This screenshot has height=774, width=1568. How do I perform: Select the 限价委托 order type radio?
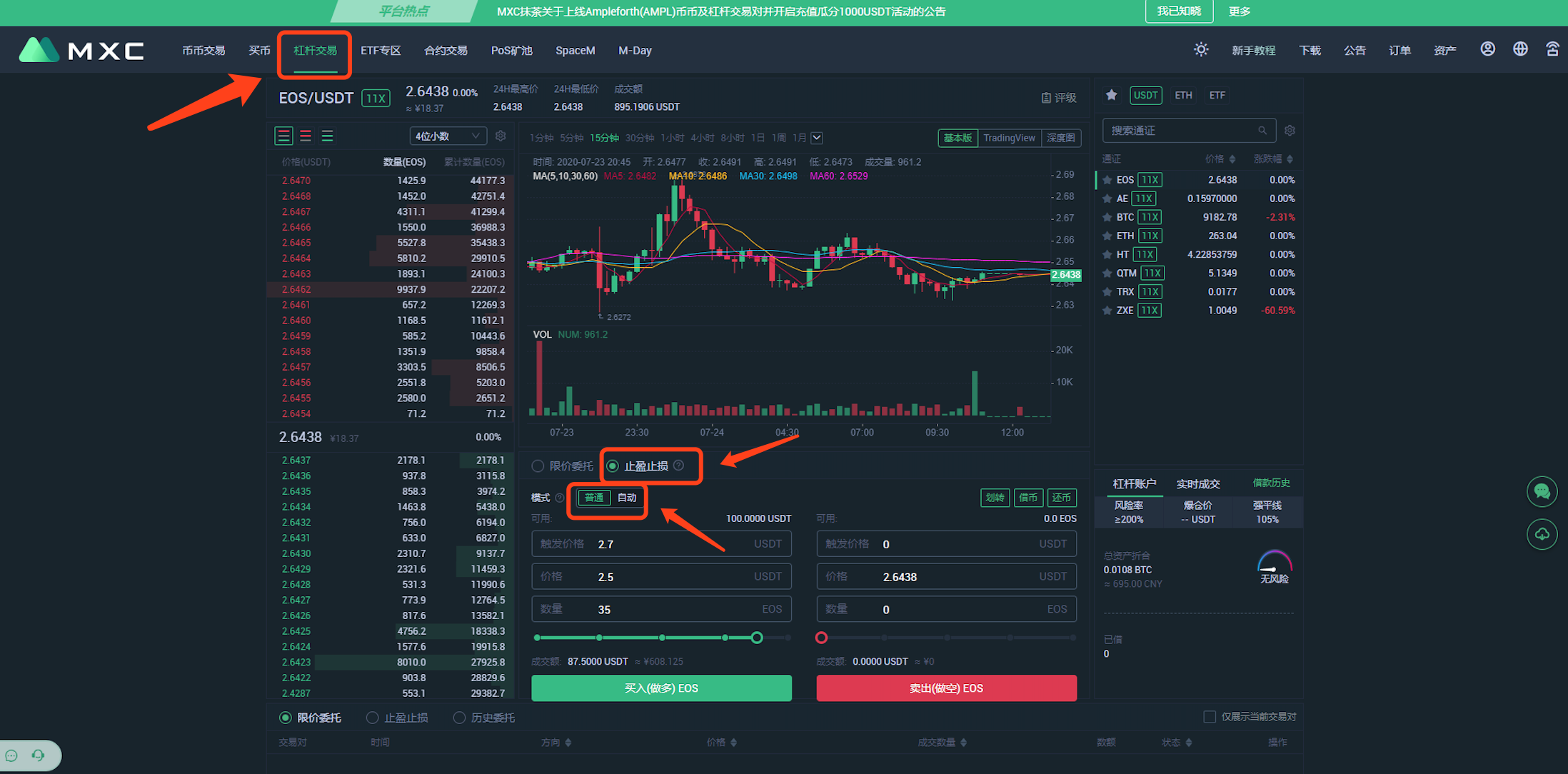[x=538, y=466]
